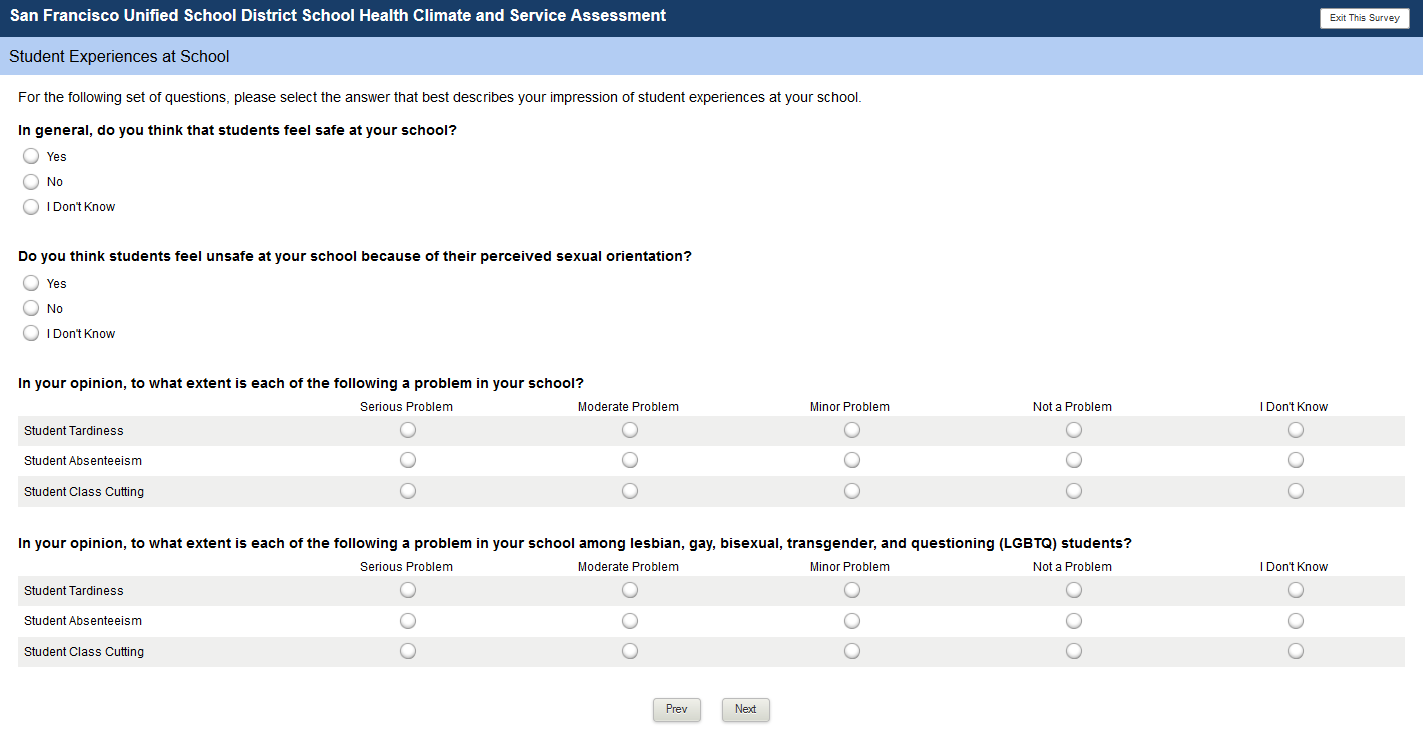The image size is (1423, 742).
Task: Rate LGBTQ Student Absenteeism as Minor Problem
Action: [851, 620]
